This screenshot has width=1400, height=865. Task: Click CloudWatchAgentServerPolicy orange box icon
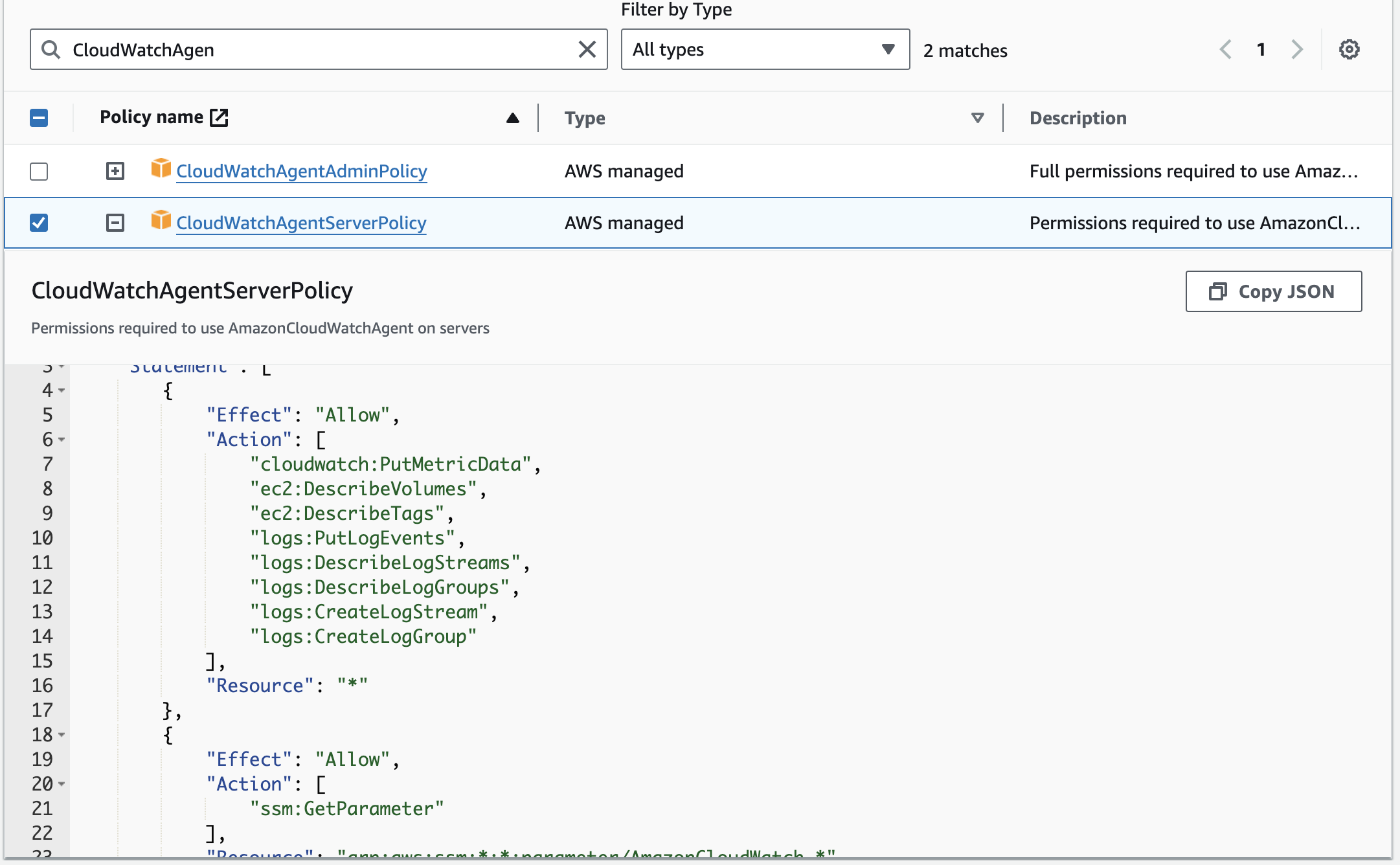pyautogui.click(x=161, y=219)
